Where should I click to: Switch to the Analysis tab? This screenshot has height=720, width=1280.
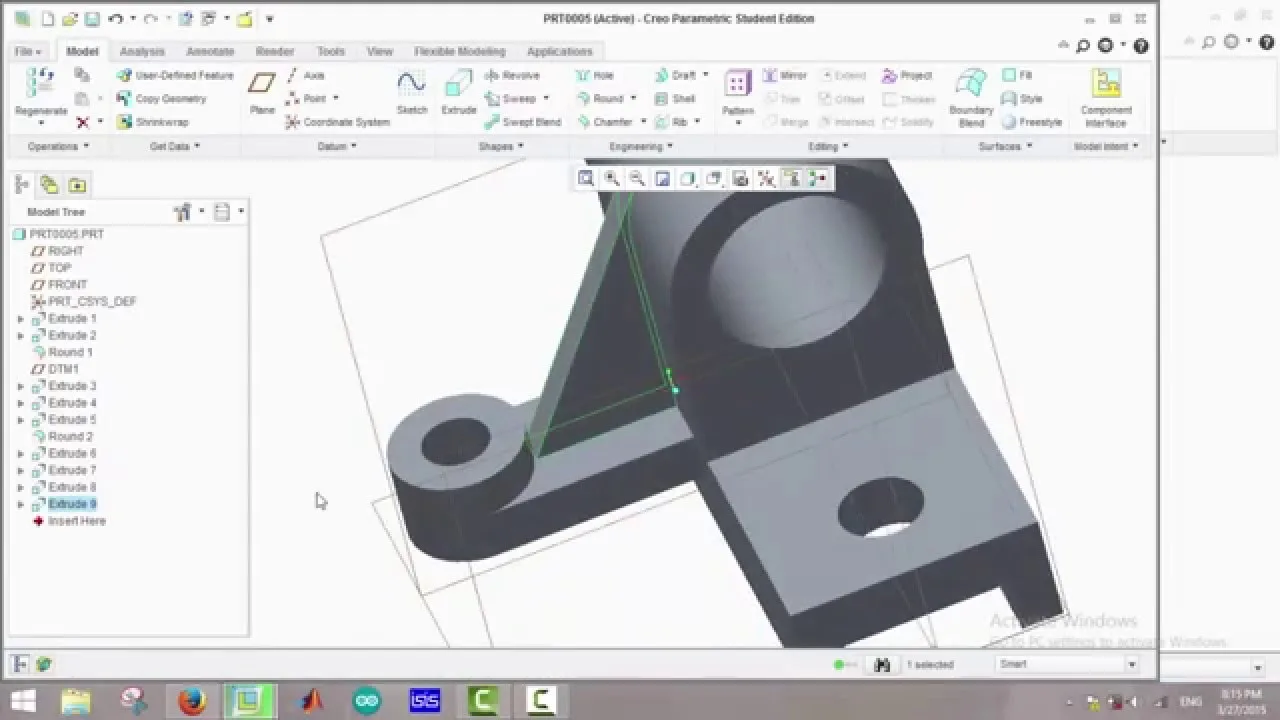(142, 51)
